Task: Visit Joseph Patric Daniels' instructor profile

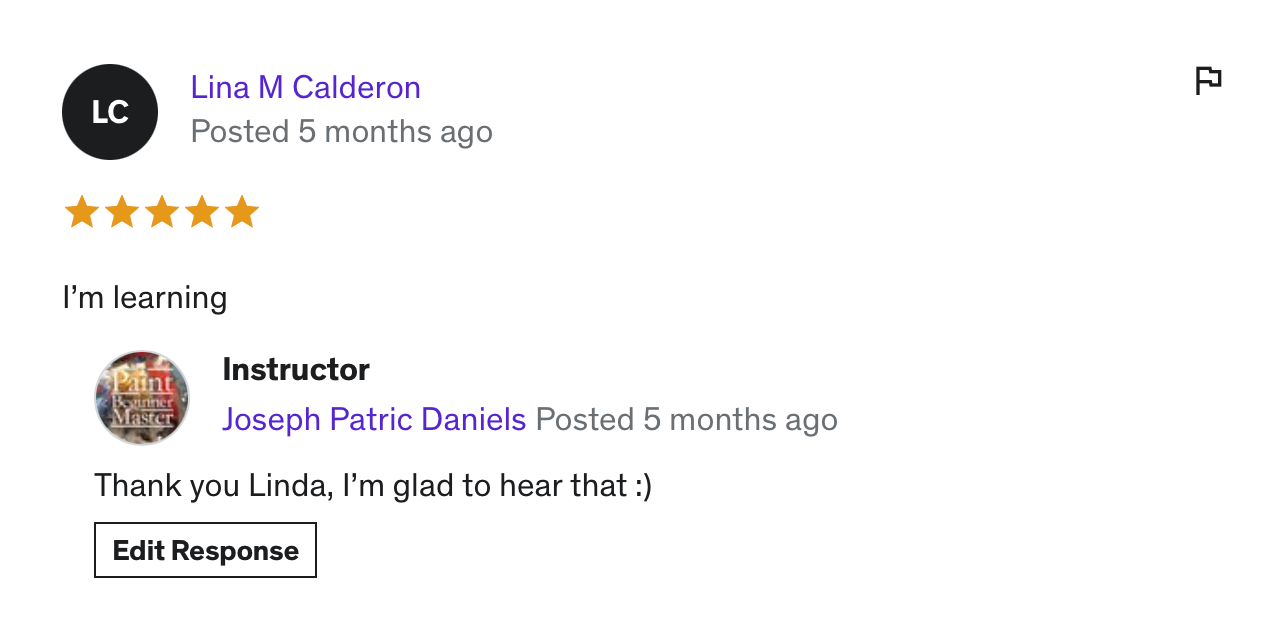Action: (374, 420)
